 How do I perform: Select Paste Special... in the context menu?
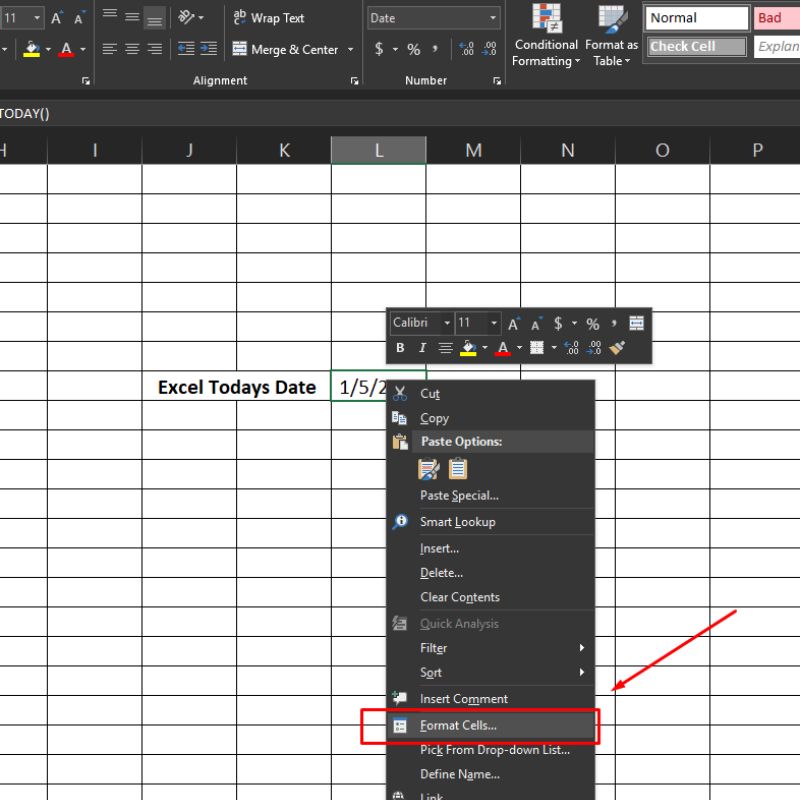459,495
